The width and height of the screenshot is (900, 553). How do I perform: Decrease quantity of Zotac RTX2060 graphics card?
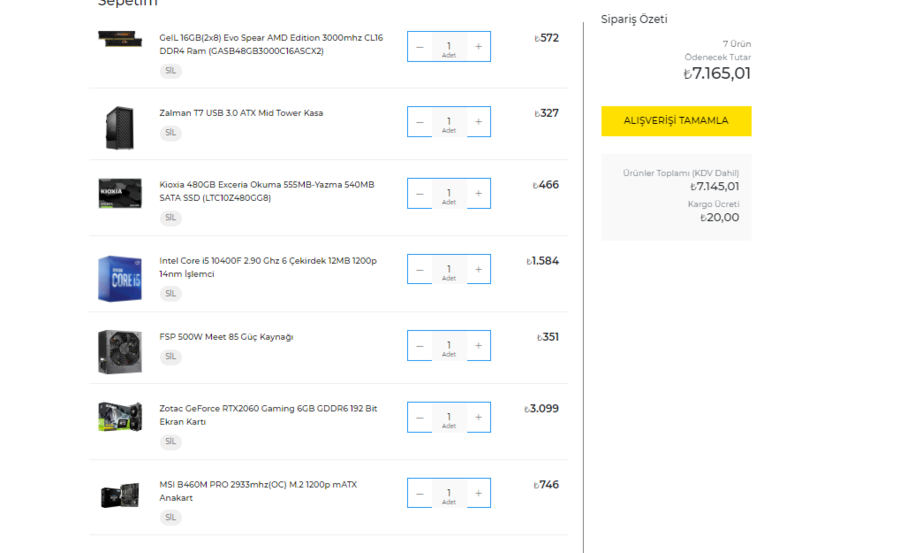pyautogui.click(x=420, y=418)
